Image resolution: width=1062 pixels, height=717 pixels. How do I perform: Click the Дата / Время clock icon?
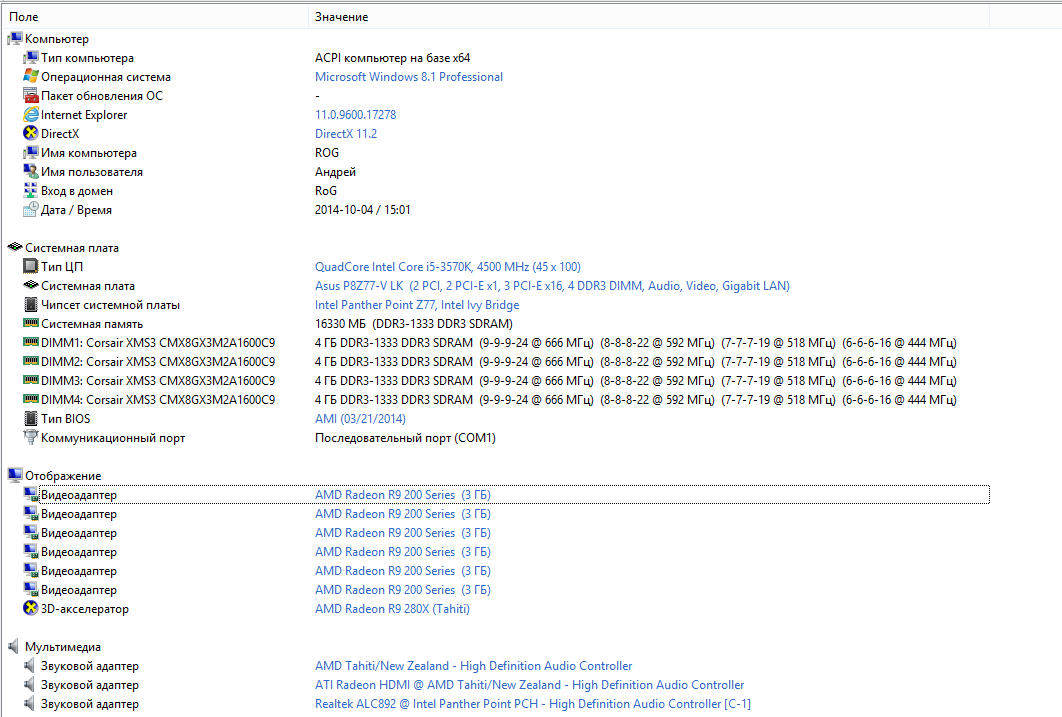click(x=30, y=209)
